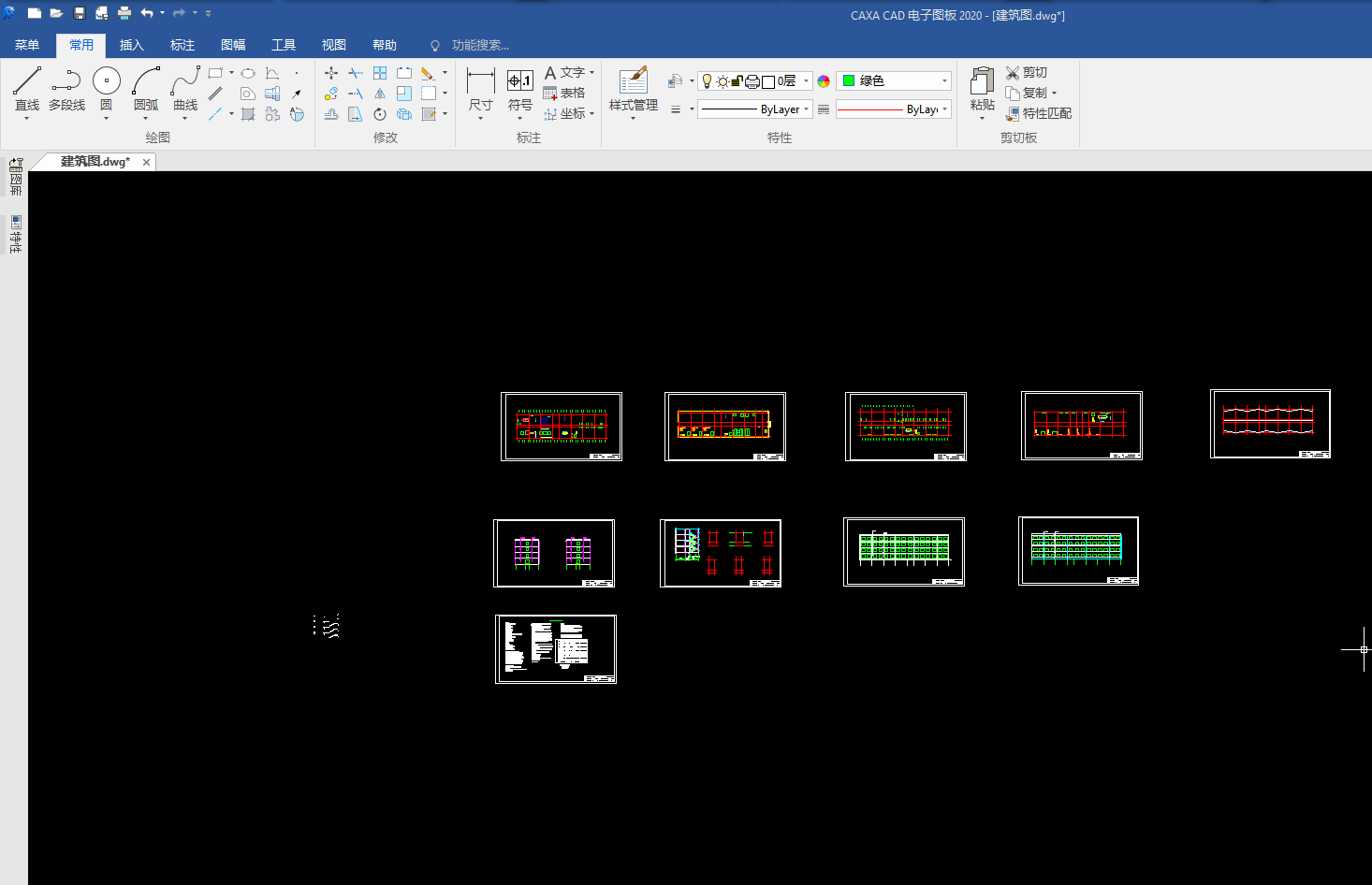Choose the array tool
The image size is (1372, 885).
coord(380,72)
